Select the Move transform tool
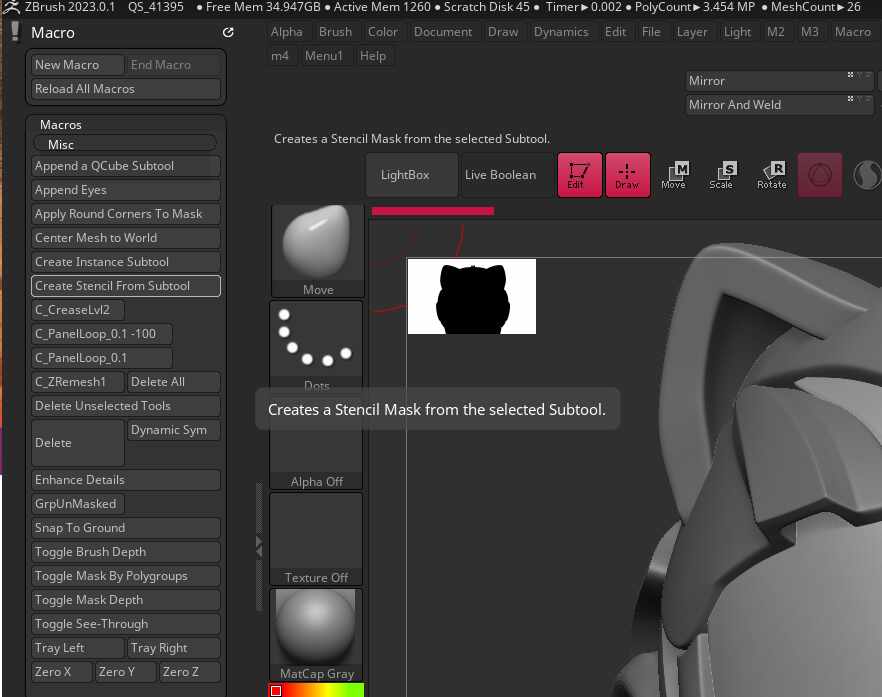882x697 pixels. point(674,175)
